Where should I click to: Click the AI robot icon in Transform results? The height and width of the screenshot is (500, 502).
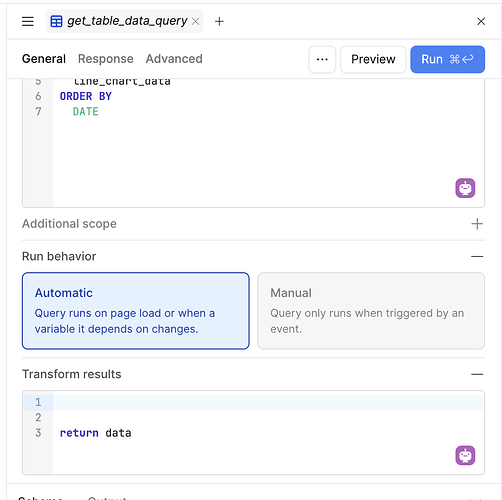465,455
